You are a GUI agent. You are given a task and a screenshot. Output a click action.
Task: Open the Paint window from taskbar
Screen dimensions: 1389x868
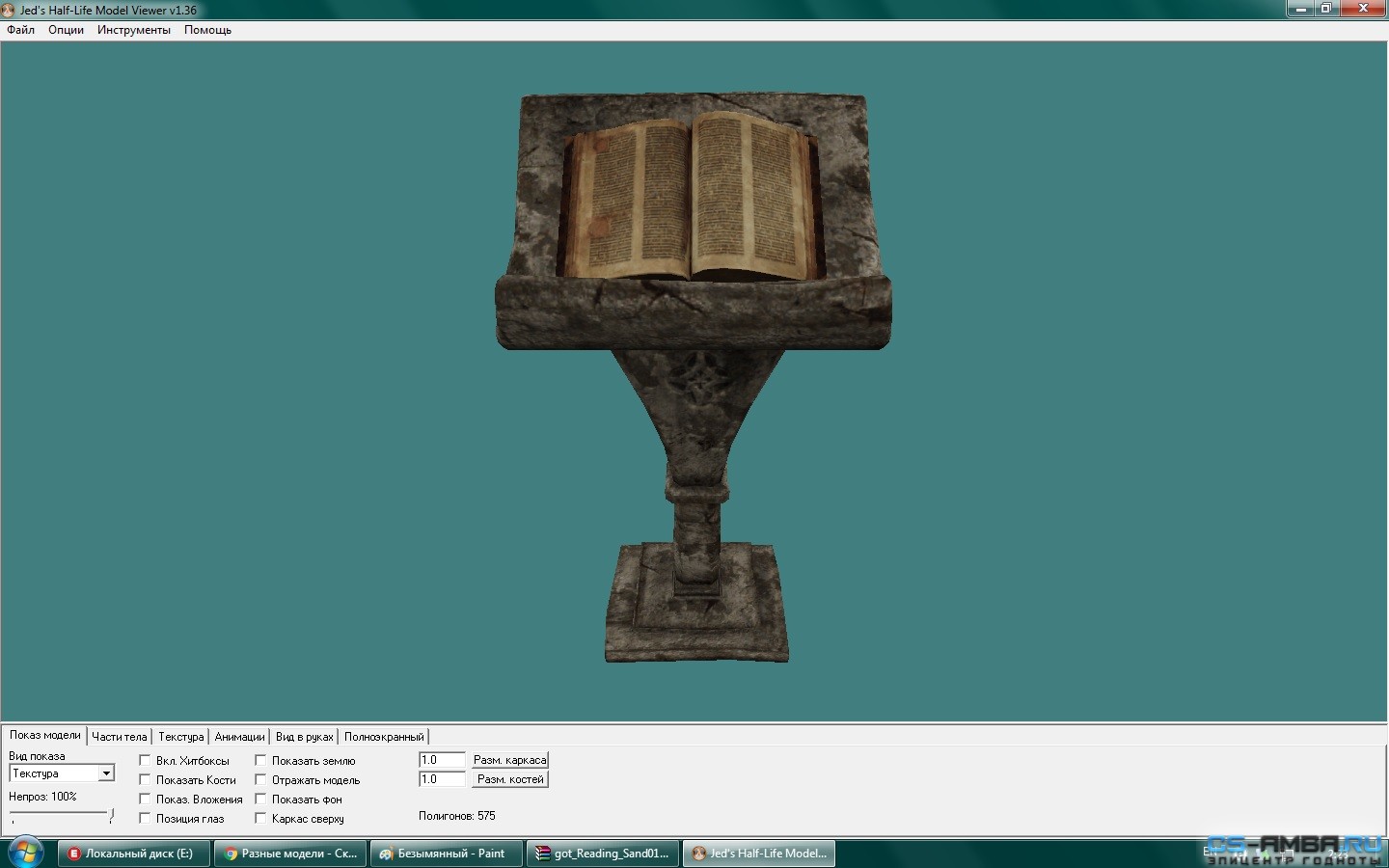click(446, 854)
